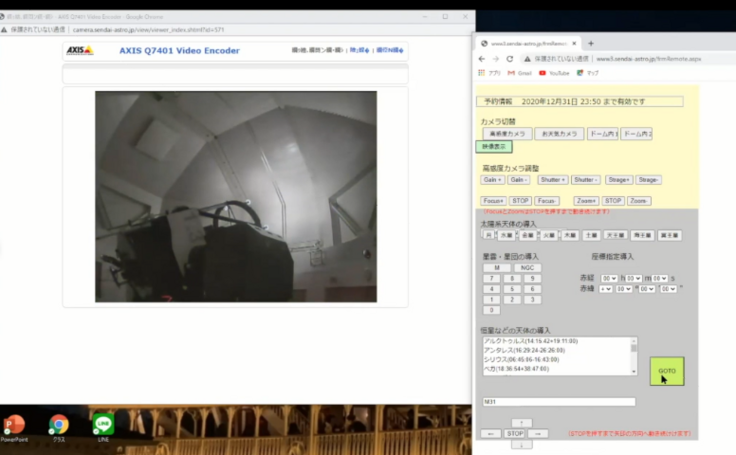Open the right ascension hours dropdown
The width and height of the screenshot is (736, 455).
pyautogui.click(x=610, y=278)
